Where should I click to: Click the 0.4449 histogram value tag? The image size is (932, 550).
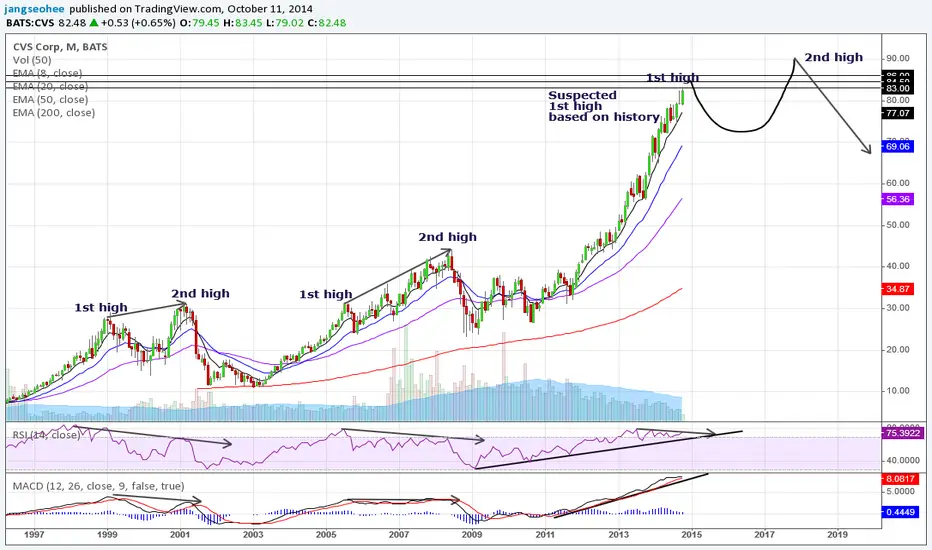[899, 512]
